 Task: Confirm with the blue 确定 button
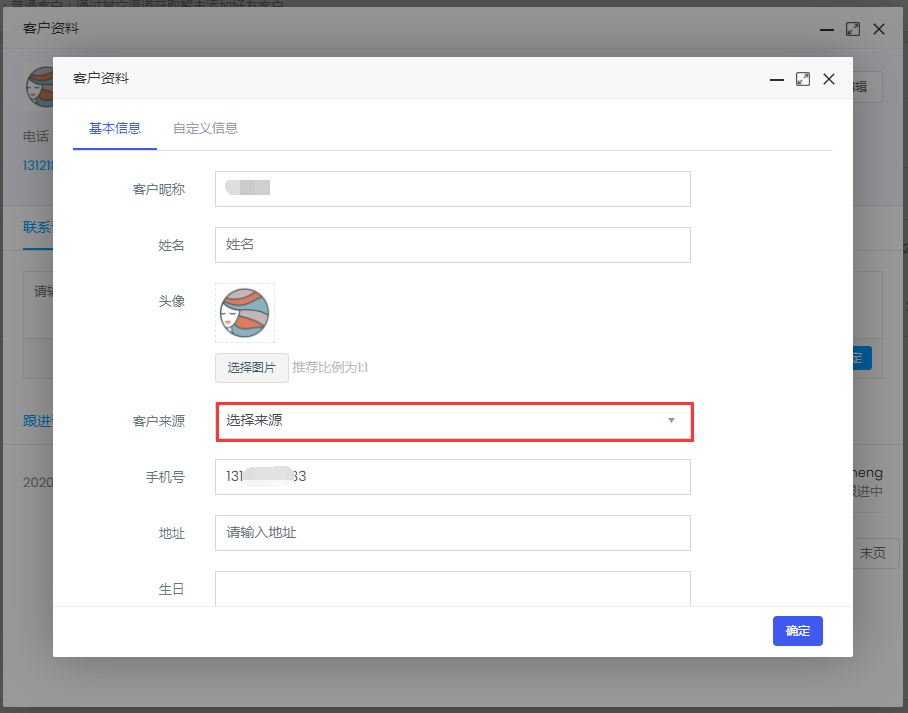tap(797, 631)
